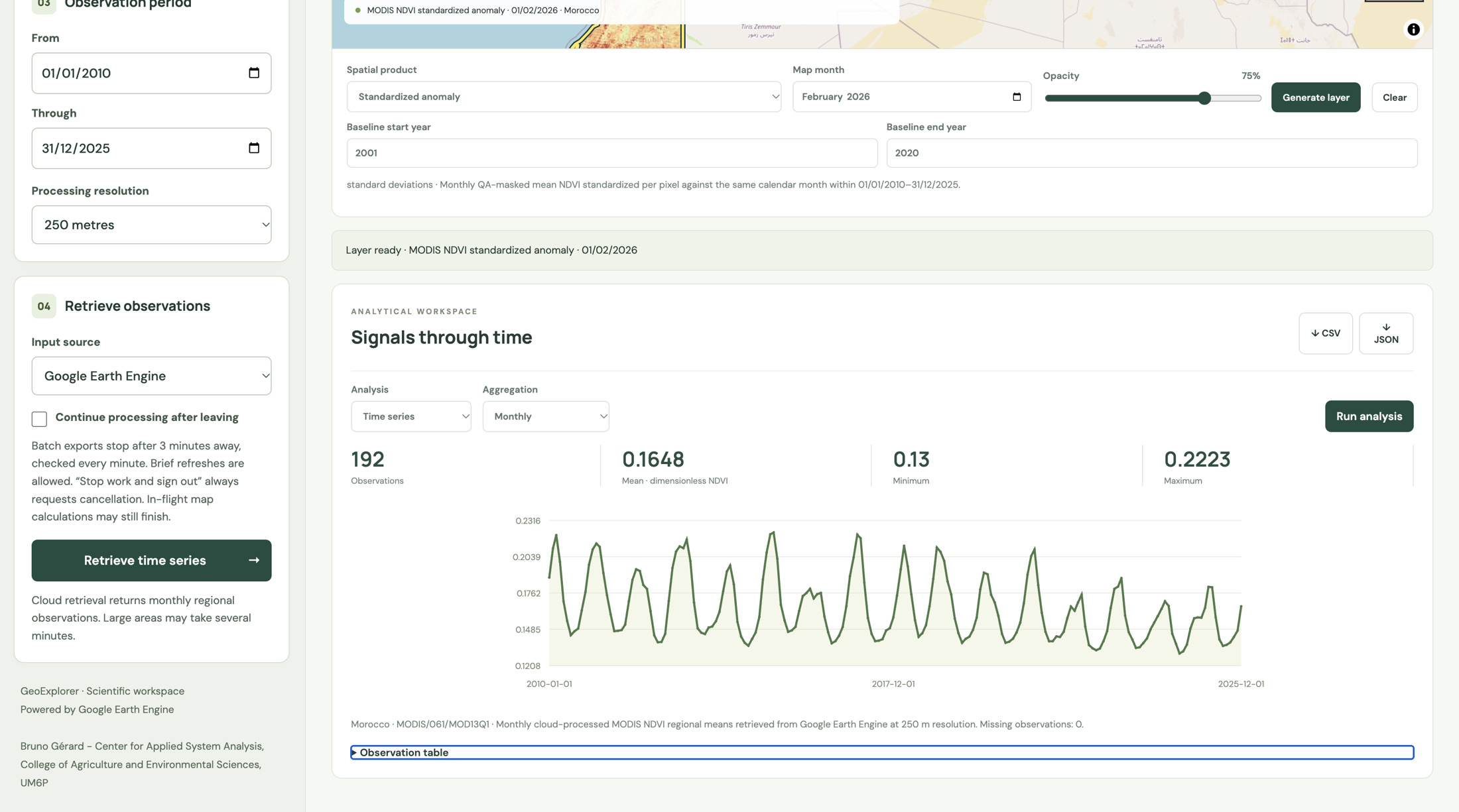Edit the Baseline start year field
Viewport: 1459px width, 812px height.
click(612, 153)
